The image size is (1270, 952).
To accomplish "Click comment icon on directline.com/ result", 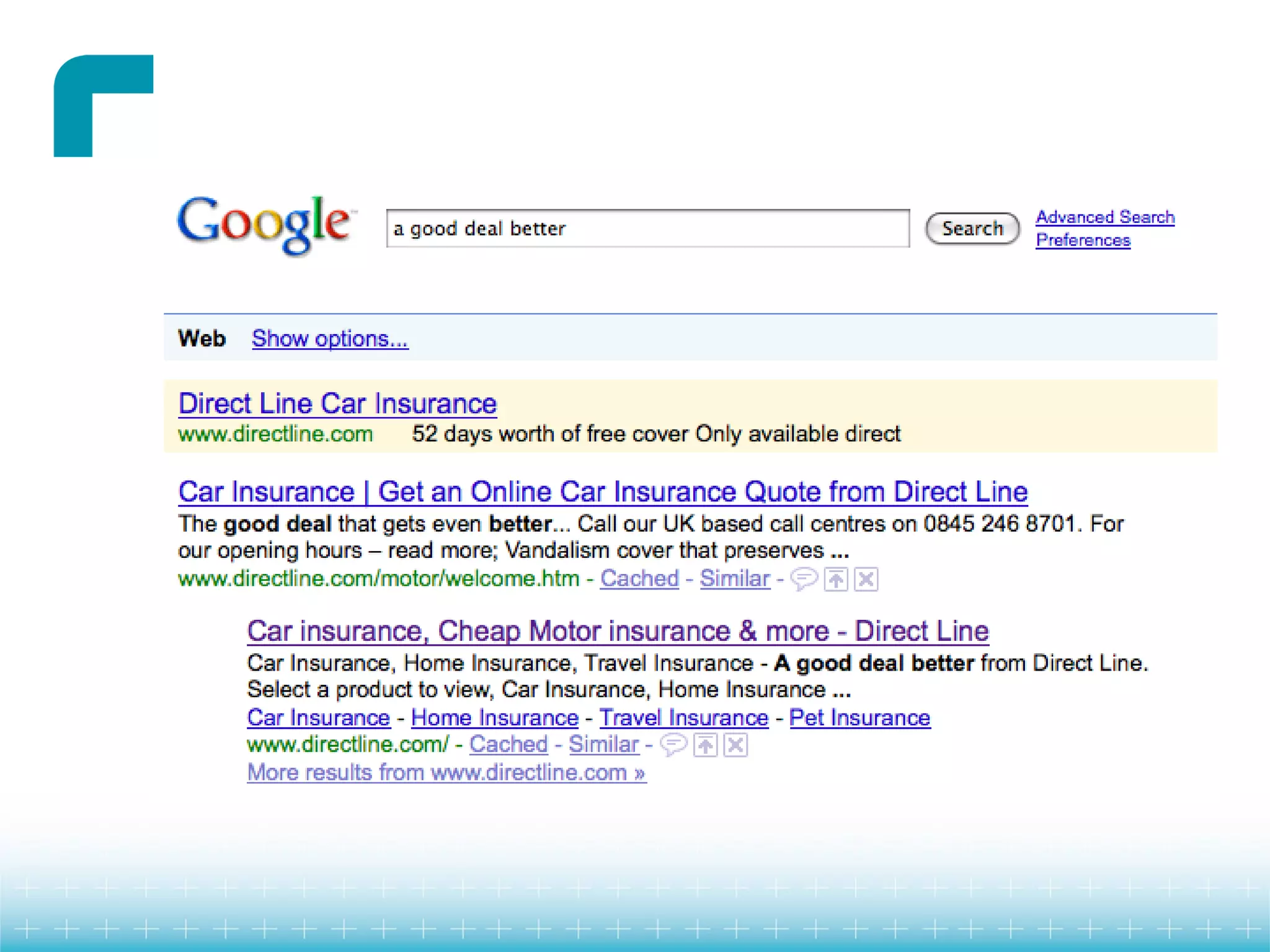I will pos(673,744).
